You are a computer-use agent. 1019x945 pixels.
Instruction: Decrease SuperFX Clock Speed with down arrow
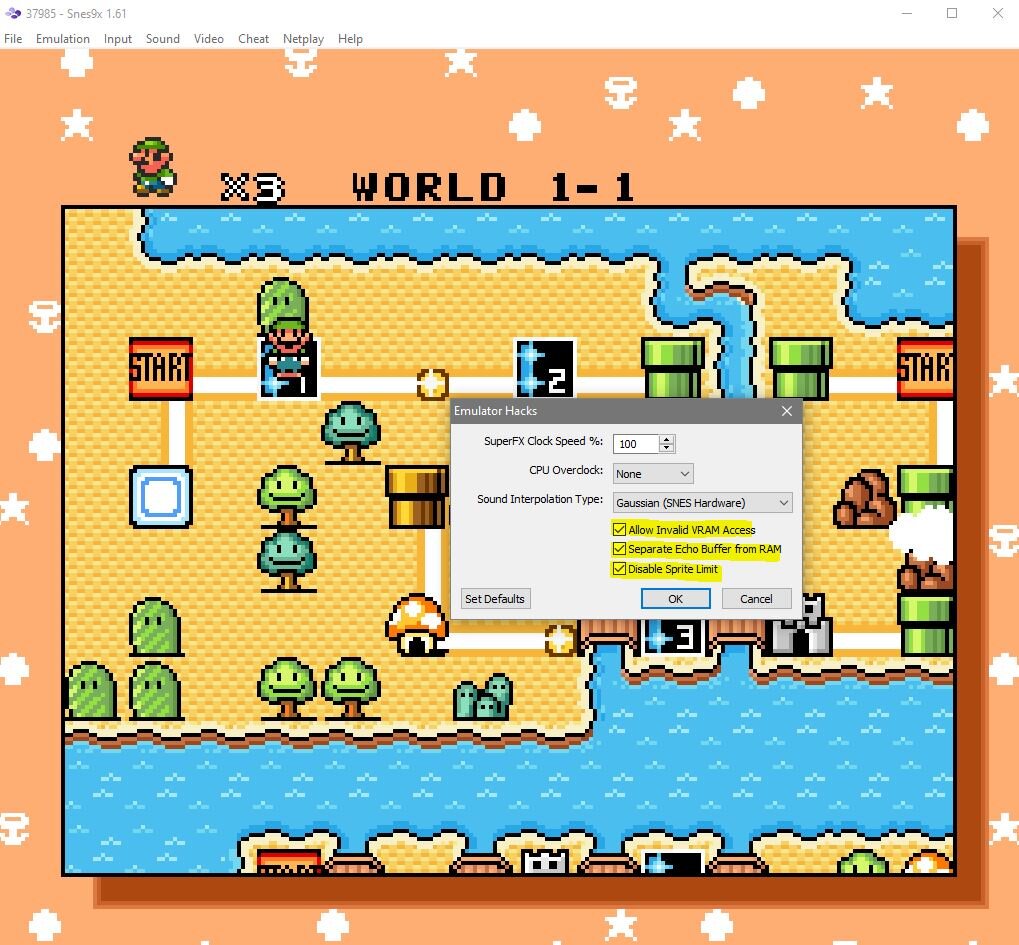click(667, 448)
